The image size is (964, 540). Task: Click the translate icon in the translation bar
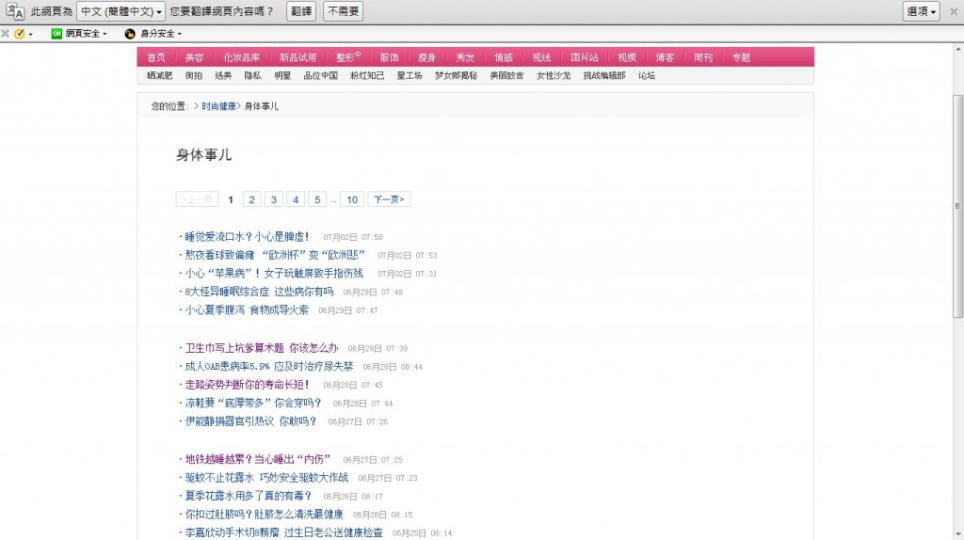point(15,11)
